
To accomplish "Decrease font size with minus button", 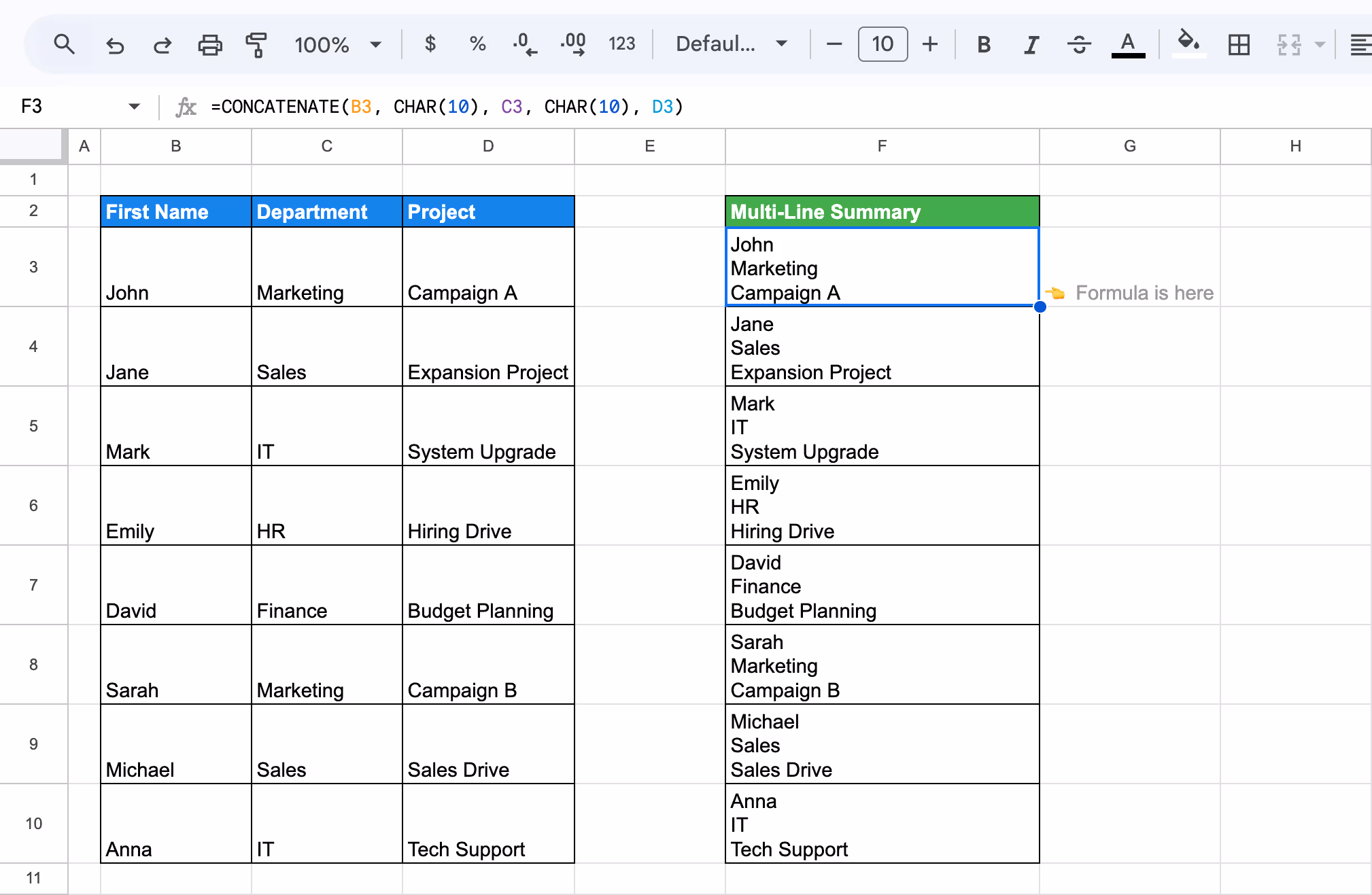I will tap(834, 44).
